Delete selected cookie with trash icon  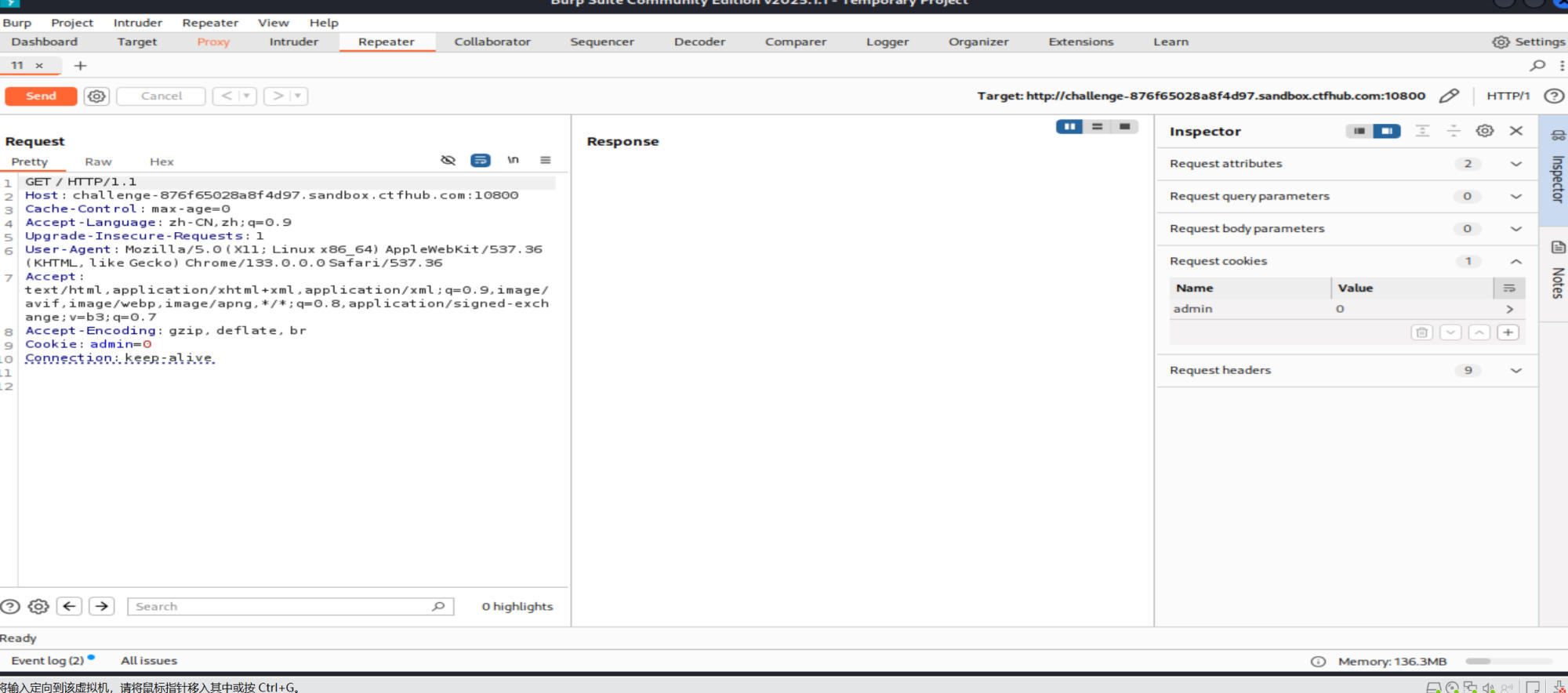pos(1421,332)
